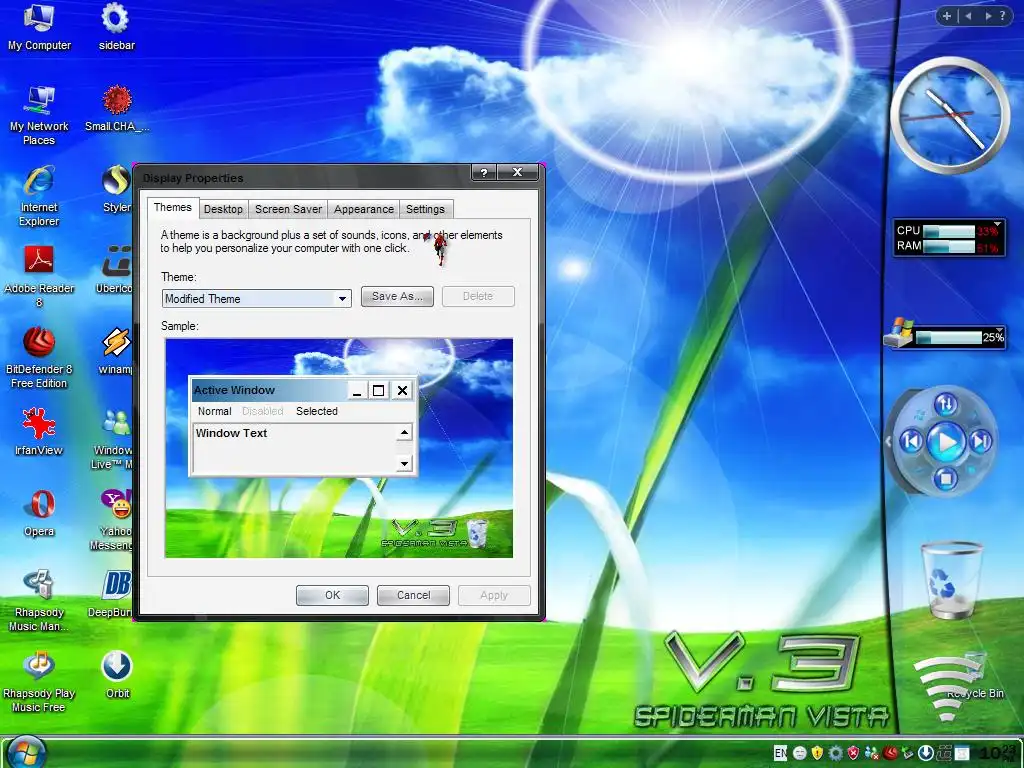The image size is (1024, 768).
Task: Click the Cancel button
Action: (413, 595)
